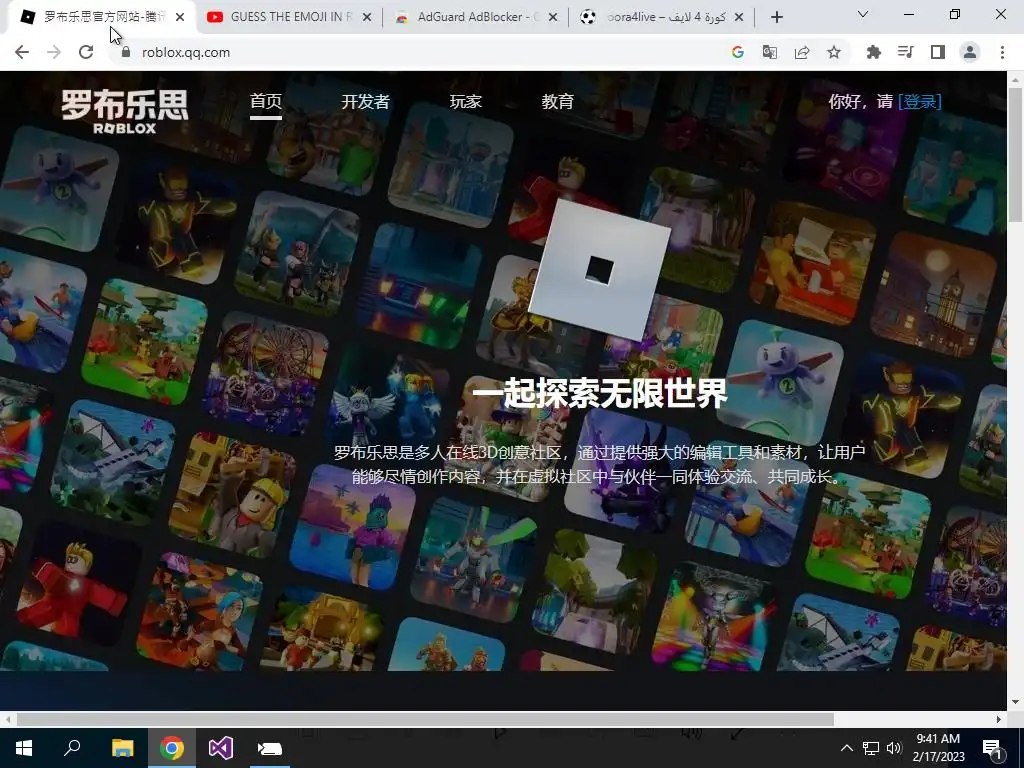Switch to GUESS THE EMOJI YouTube tab
Viewport: 1024px width, 768px height.
[288, 17]
